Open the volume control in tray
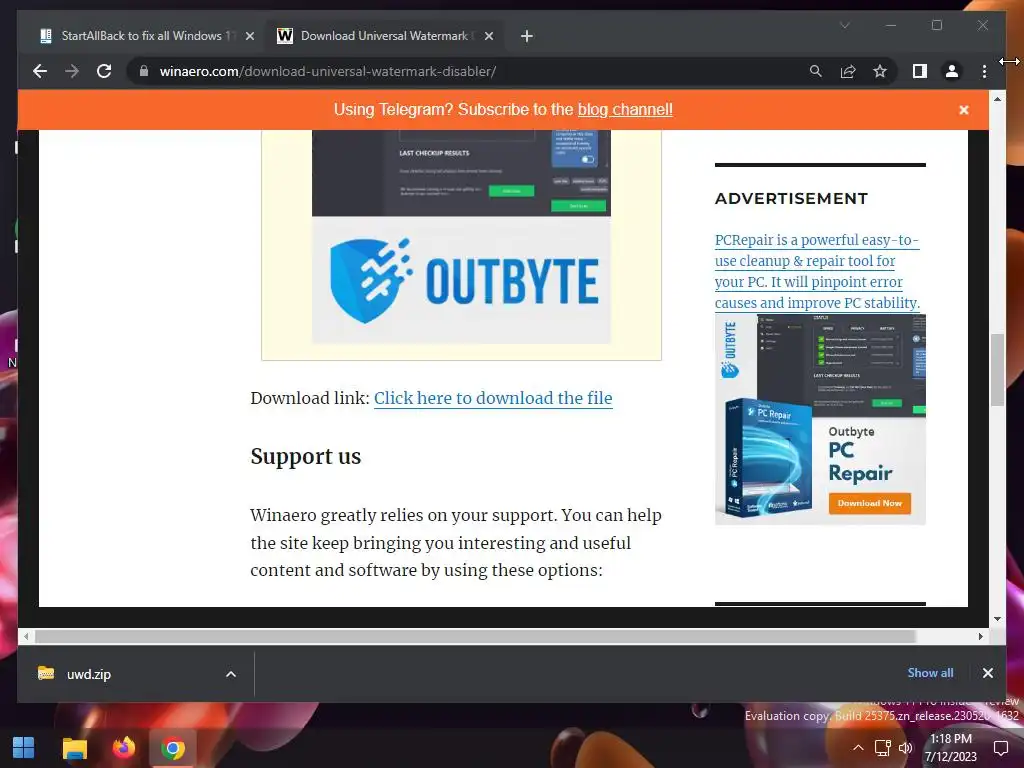The image size is (1024, 768). [x=905, y=748]
